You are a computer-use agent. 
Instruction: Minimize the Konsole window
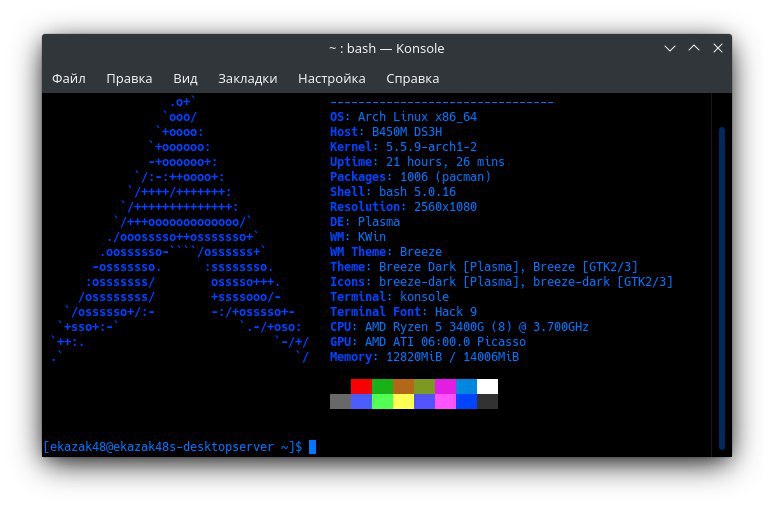(670, 48)
